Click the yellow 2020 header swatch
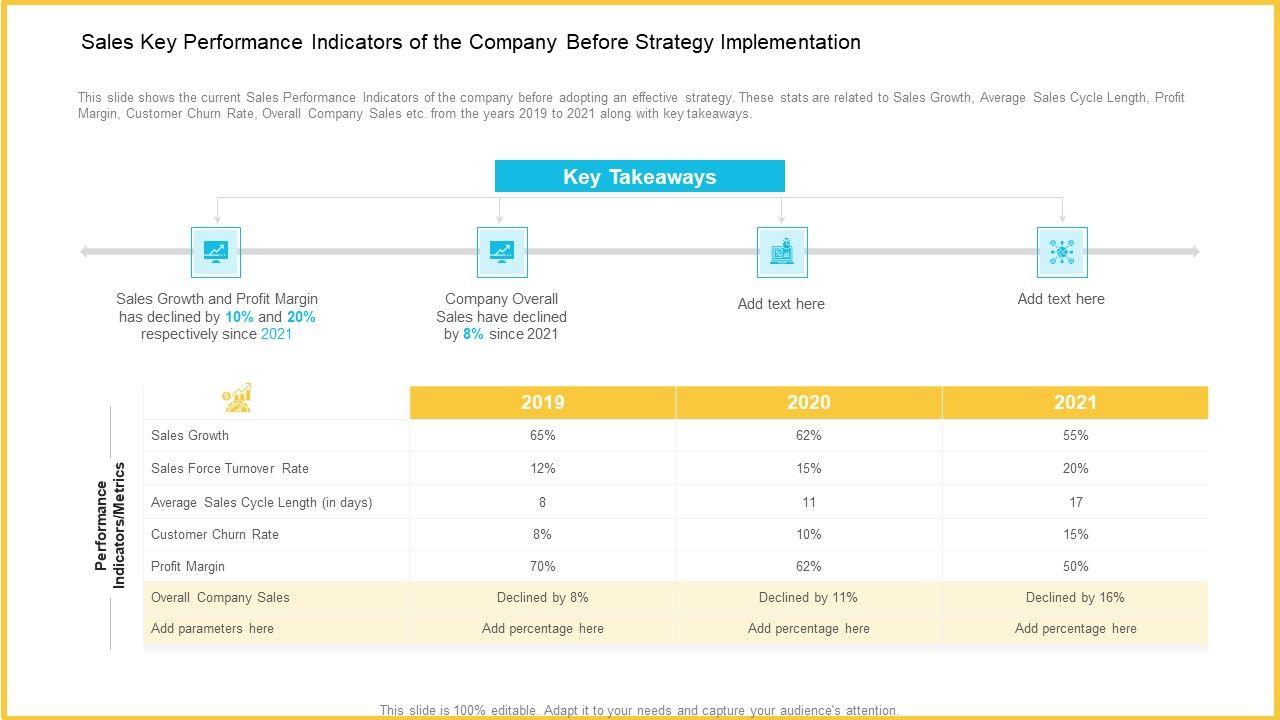This screenshot has height=720, width=1280. 809,402
